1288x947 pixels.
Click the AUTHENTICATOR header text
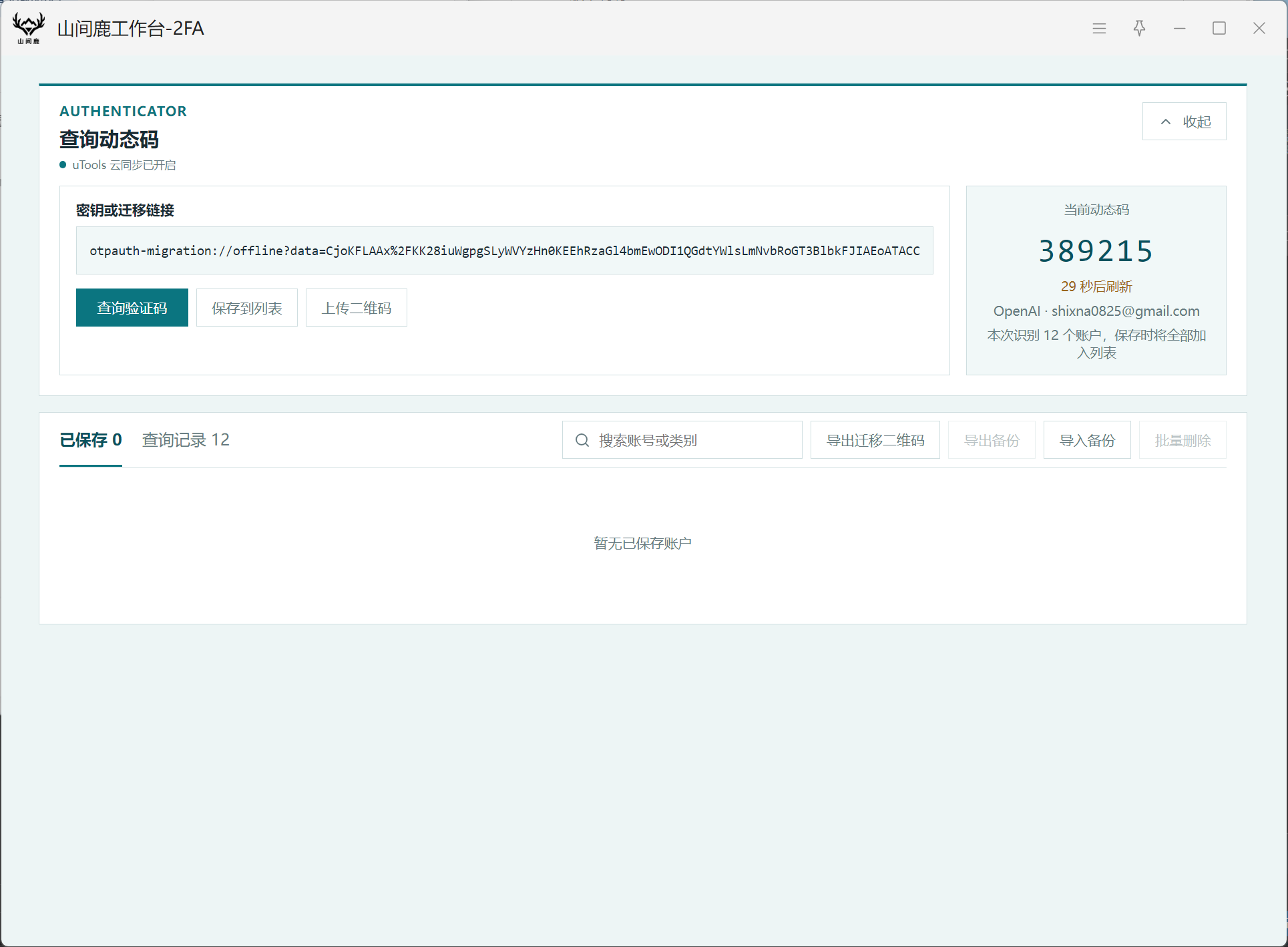coord(123,111)
